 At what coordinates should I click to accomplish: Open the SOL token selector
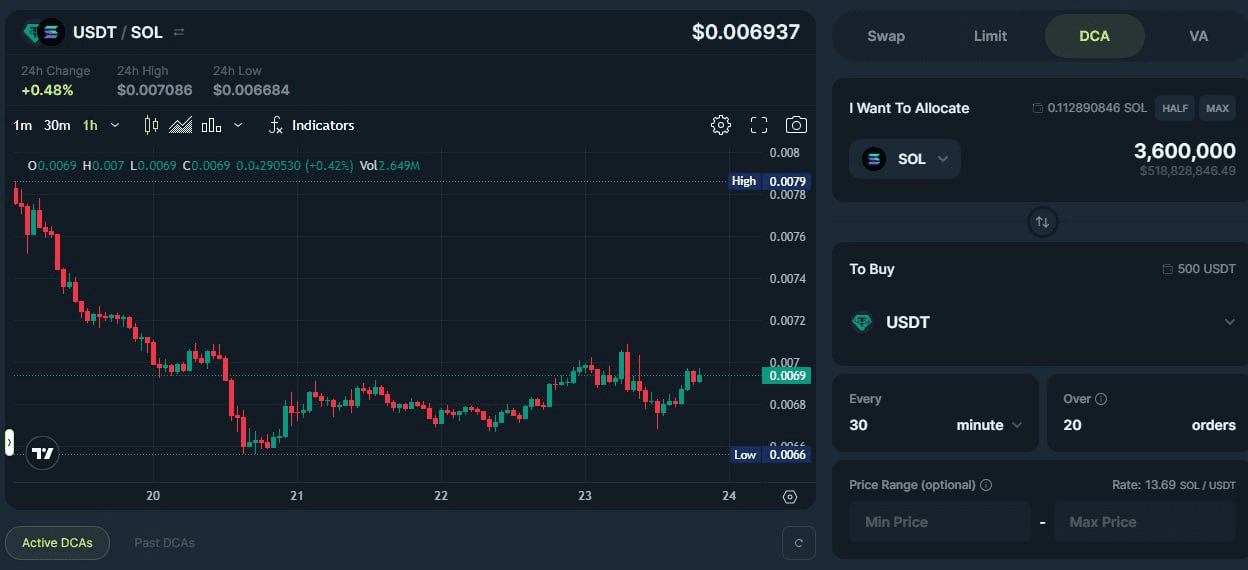click(x=905, y=159)
